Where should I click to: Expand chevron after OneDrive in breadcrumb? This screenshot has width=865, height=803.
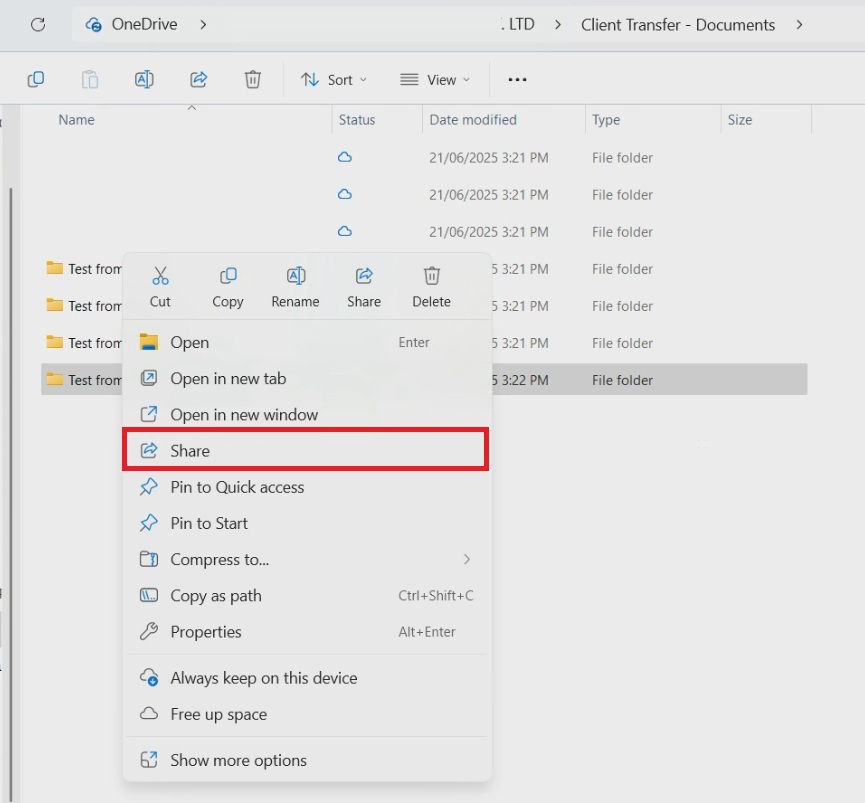[204, 25]
